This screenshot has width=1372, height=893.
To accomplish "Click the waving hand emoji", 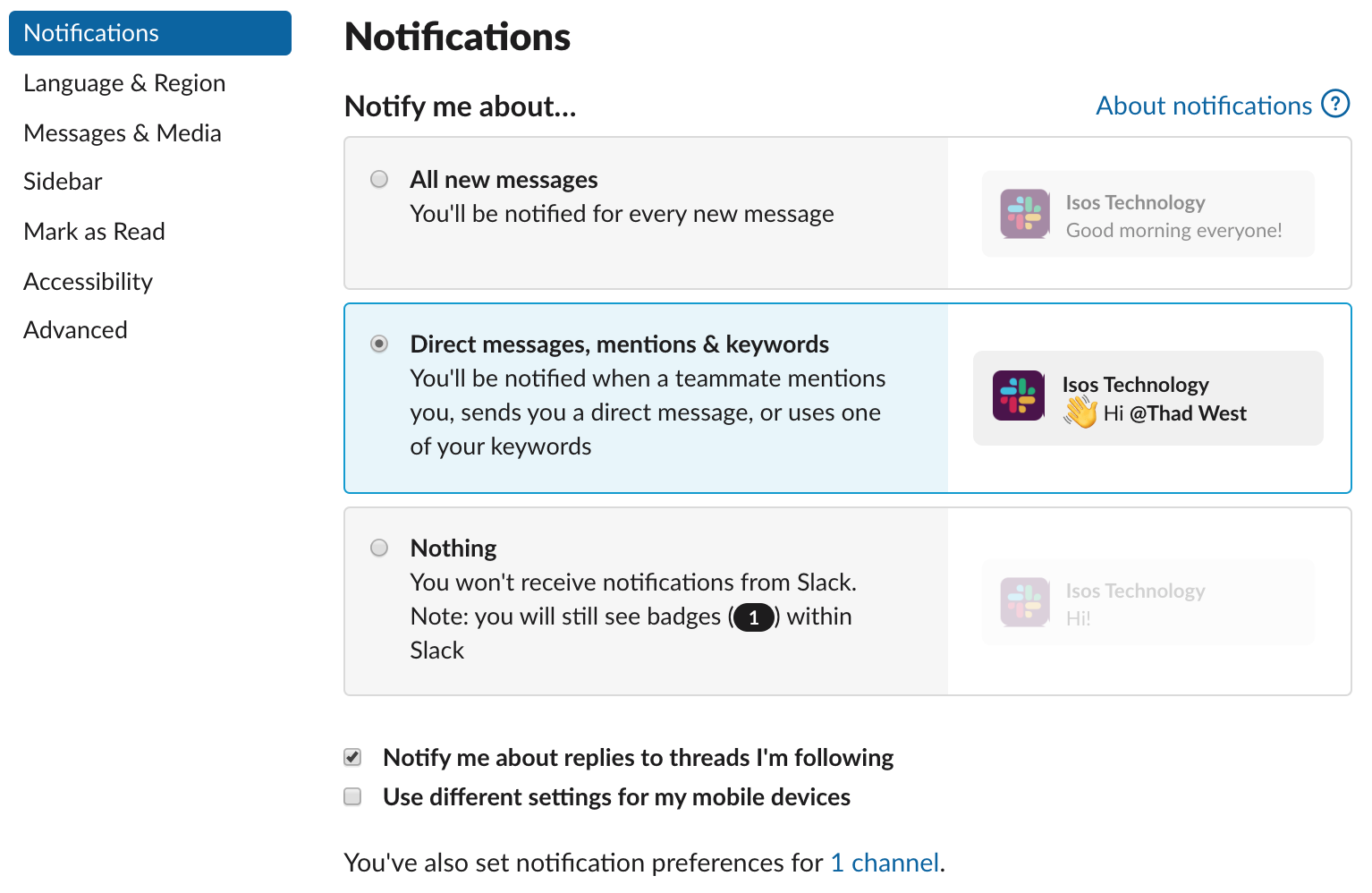I will [1080, 412].
